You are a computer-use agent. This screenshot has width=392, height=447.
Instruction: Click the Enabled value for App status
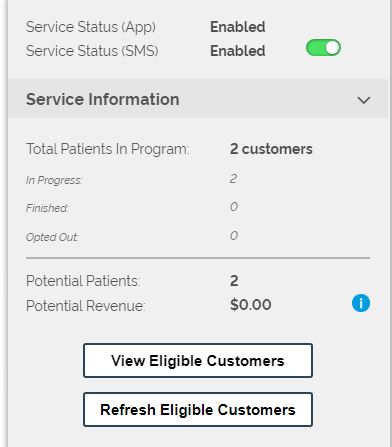click(x=238, y=27)
